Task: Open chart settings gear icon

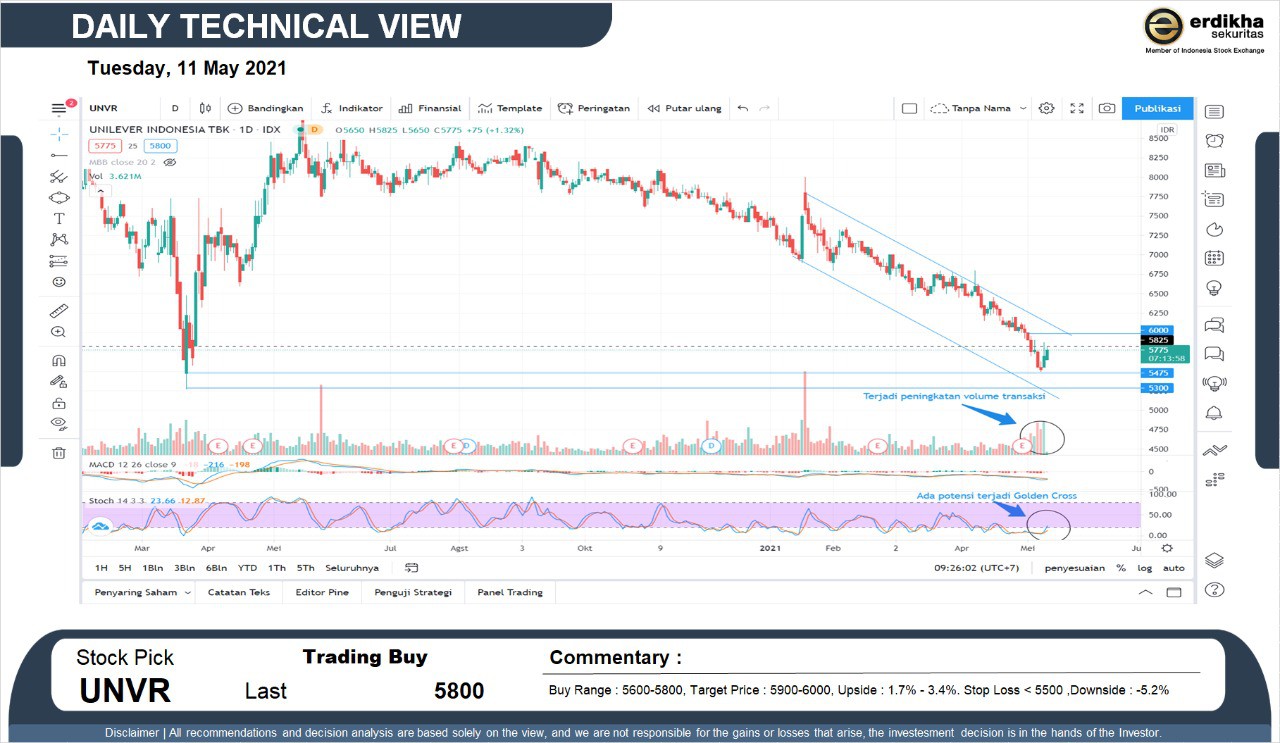Action: tap(1046, 108)
